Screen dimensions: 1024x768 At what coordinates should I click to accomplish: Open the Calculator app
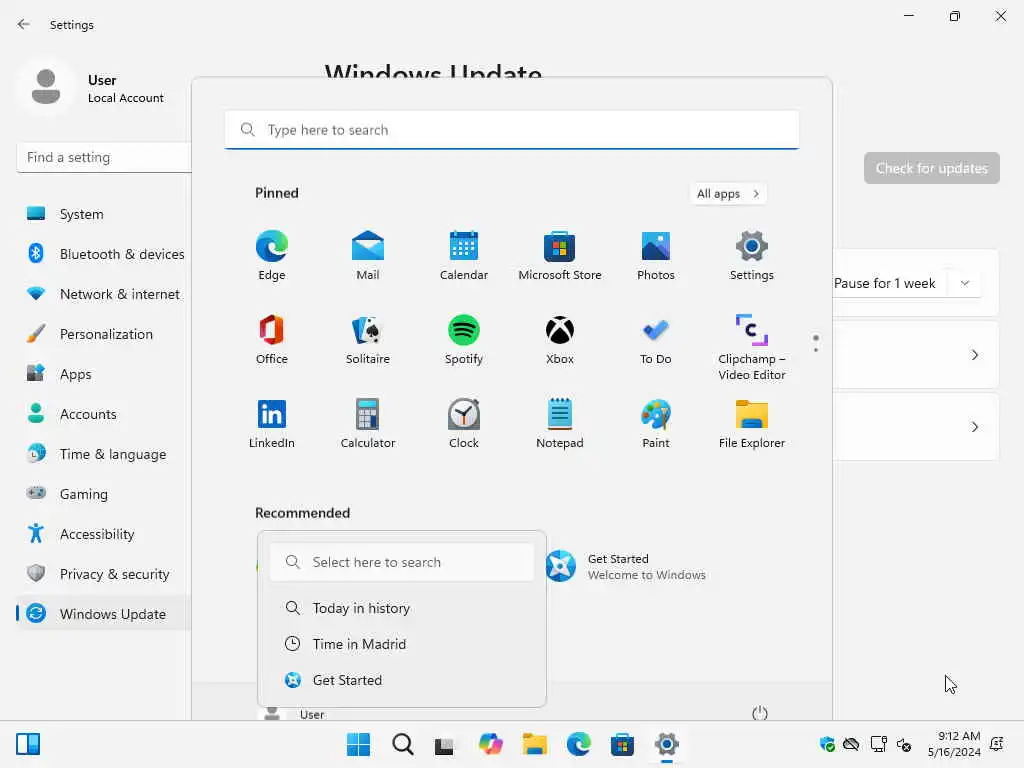(x=368, y=423)
